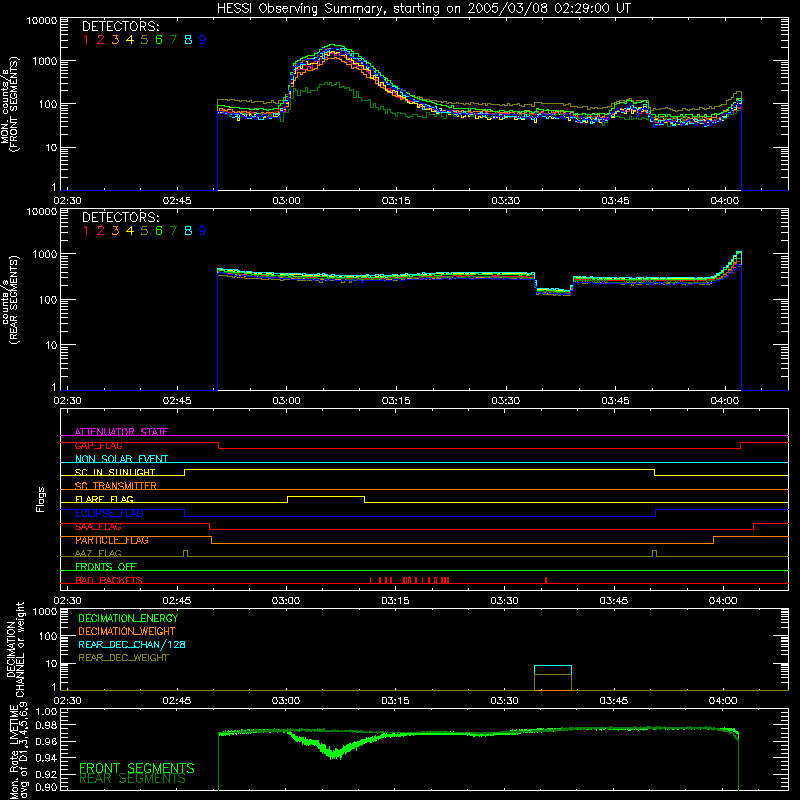Select magenta detector 2 in front segments legend

pos(101,40)
